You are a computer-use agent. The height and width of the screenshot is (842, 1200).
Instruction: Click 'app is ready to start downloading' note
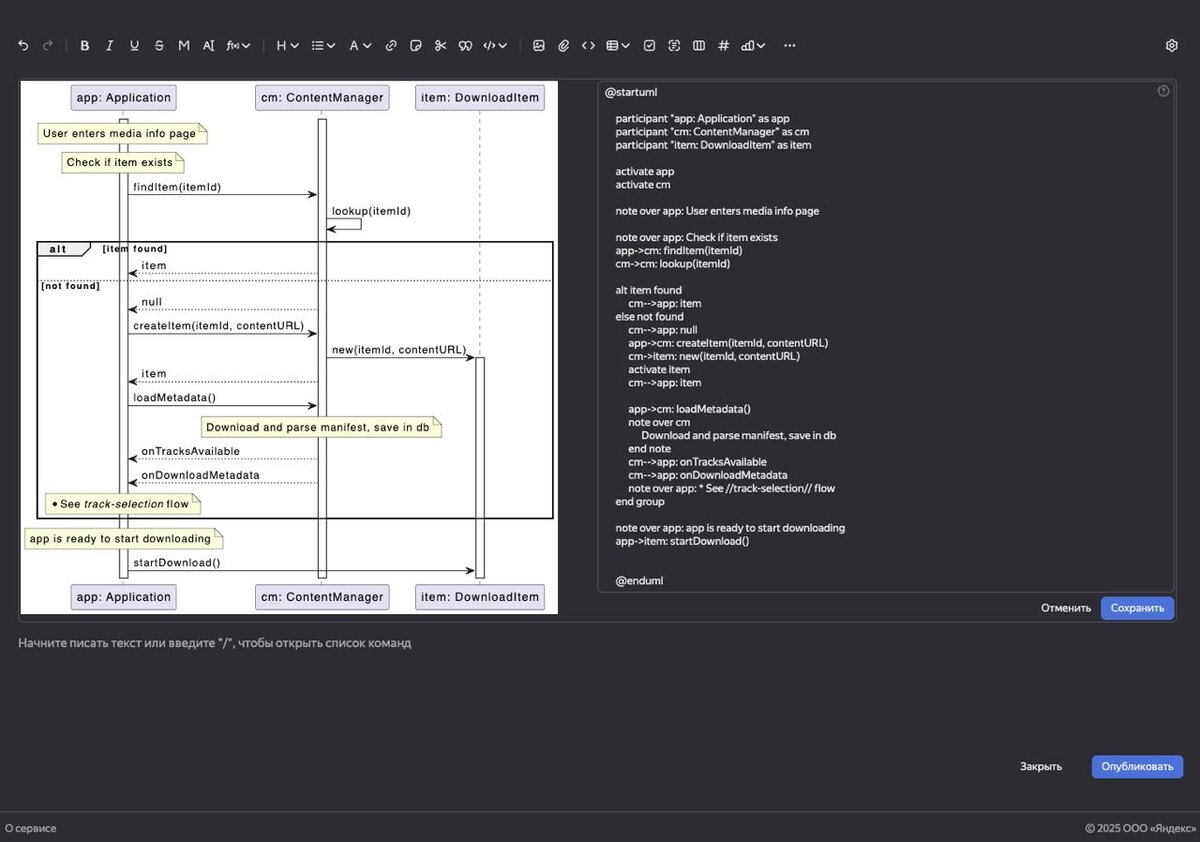pyautogui.click(x=123, y=538)
